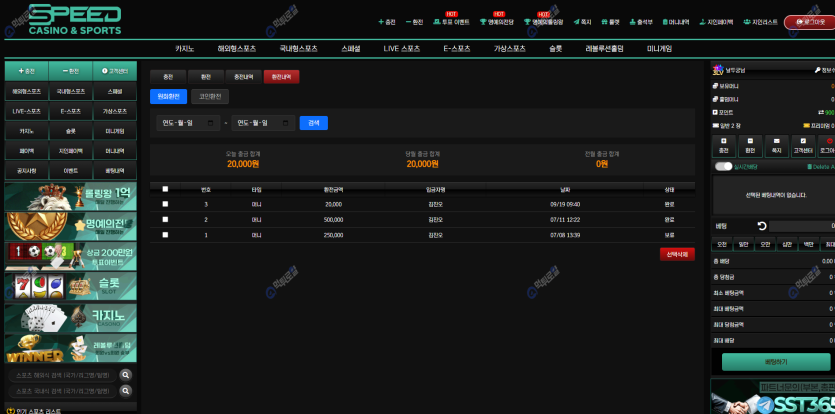Click the 고객센터 icon in right panel

(803, 145)
